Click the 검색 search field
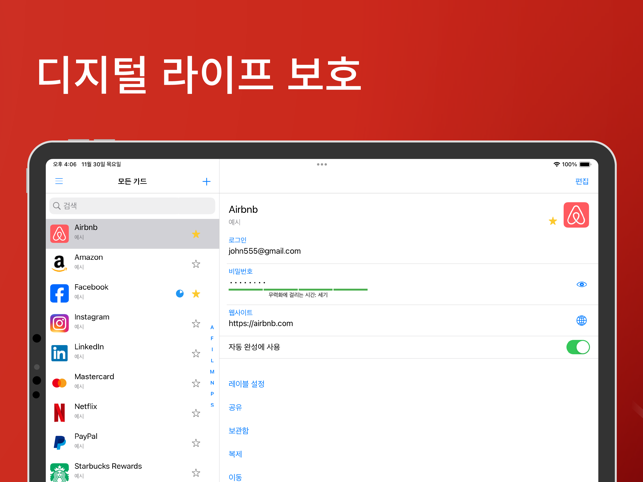 pos(132,206)
